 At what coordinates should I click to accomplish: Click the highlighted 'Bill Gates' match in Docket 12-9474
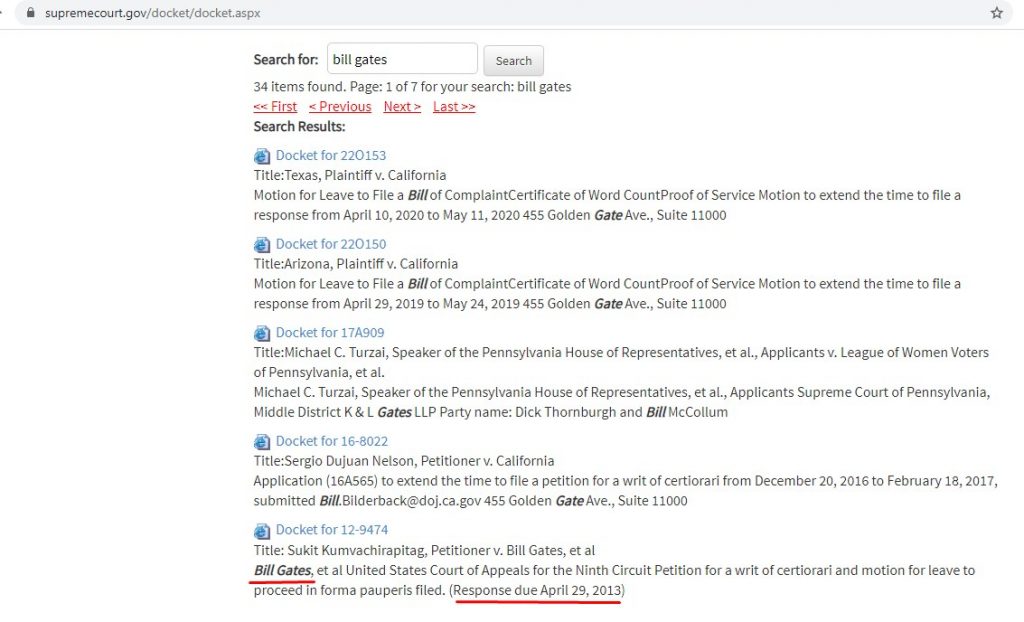[282, 570]
